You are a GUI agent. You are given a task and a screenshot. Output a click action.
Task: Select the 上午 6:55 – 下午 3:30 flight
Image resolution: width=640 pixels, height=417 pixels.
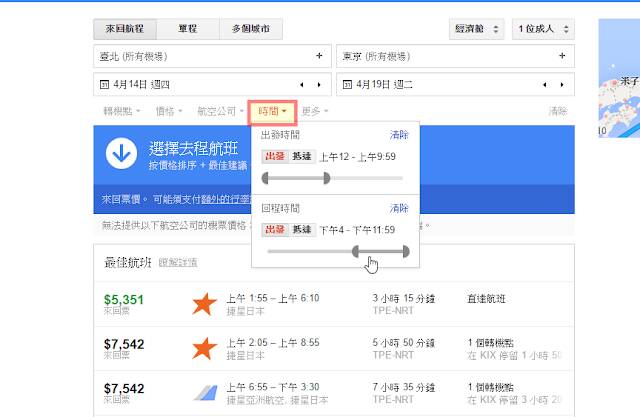pos(334,393)
